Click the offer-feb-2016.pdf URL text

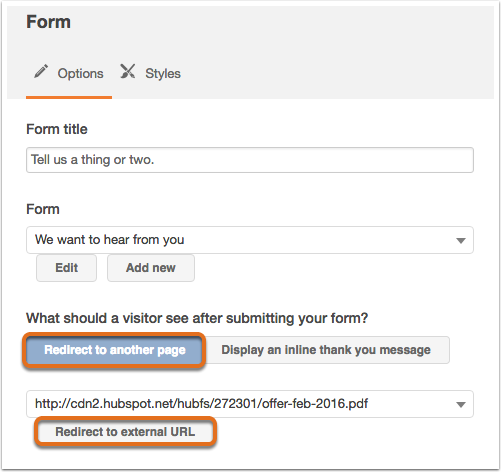point(201,404)
